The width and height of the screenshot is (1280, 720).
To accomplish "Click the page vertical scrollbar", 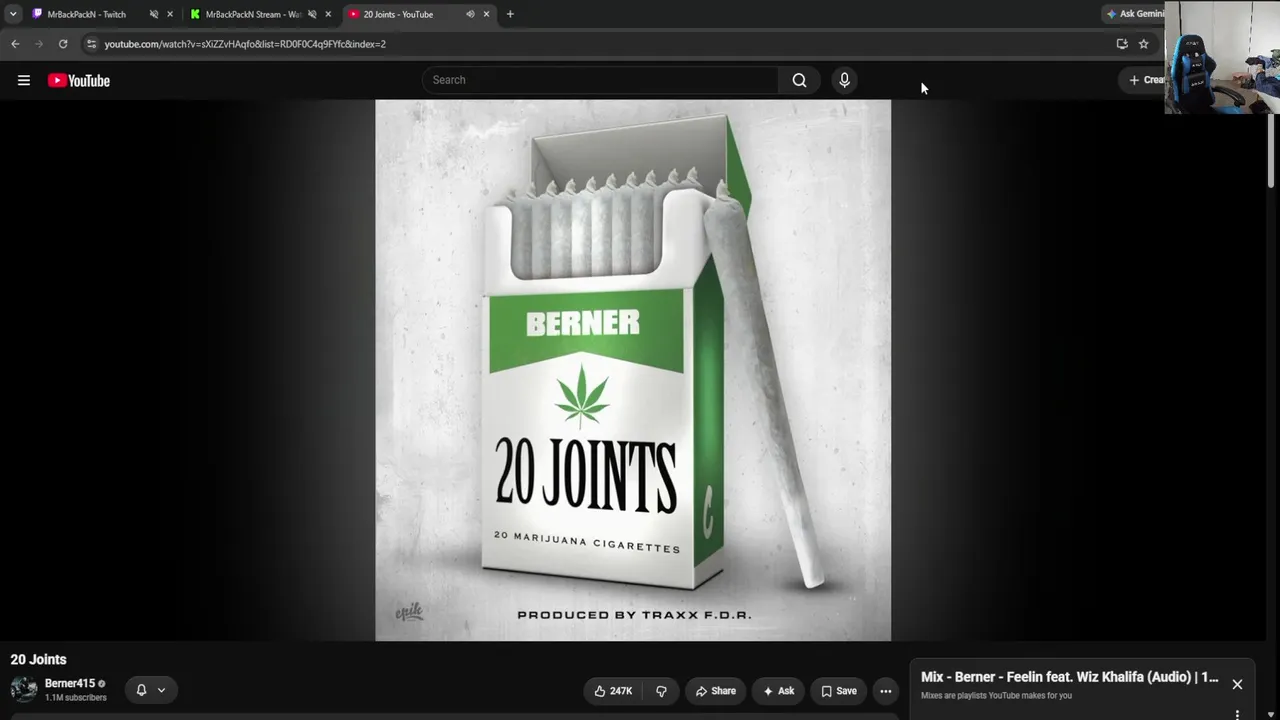I will point(1272,150).
